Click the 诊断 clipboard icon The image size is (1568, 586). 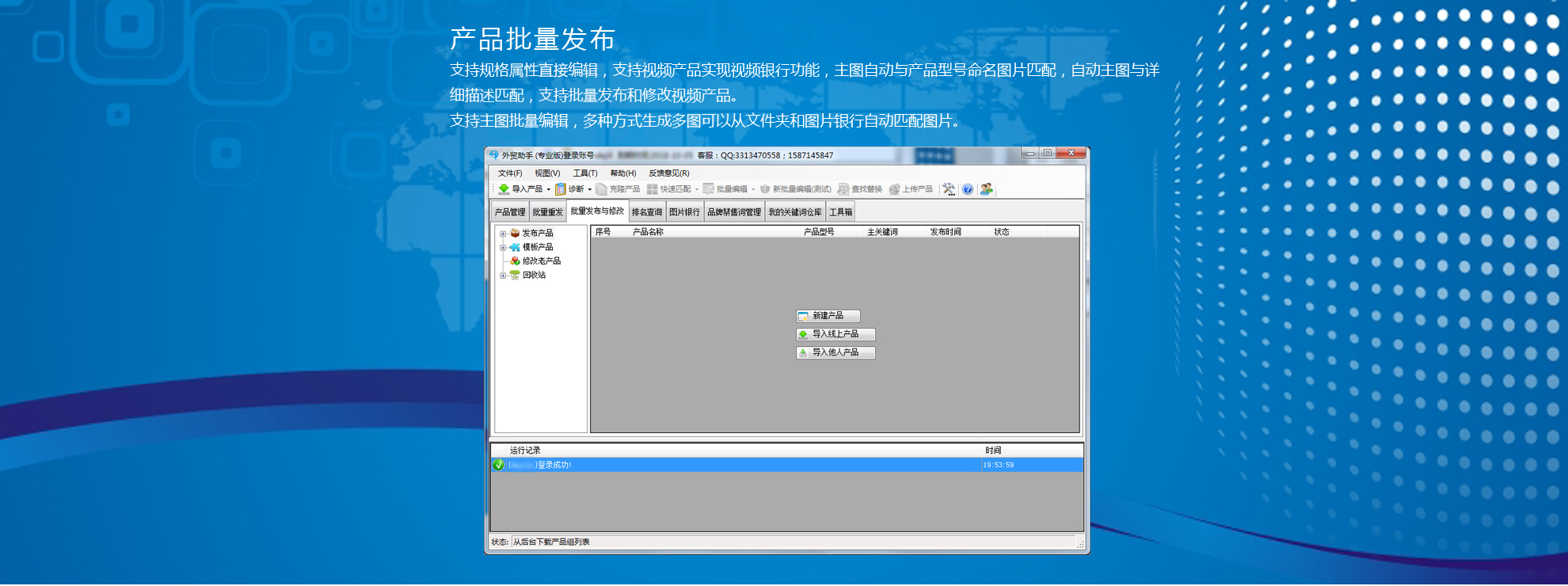561,189
